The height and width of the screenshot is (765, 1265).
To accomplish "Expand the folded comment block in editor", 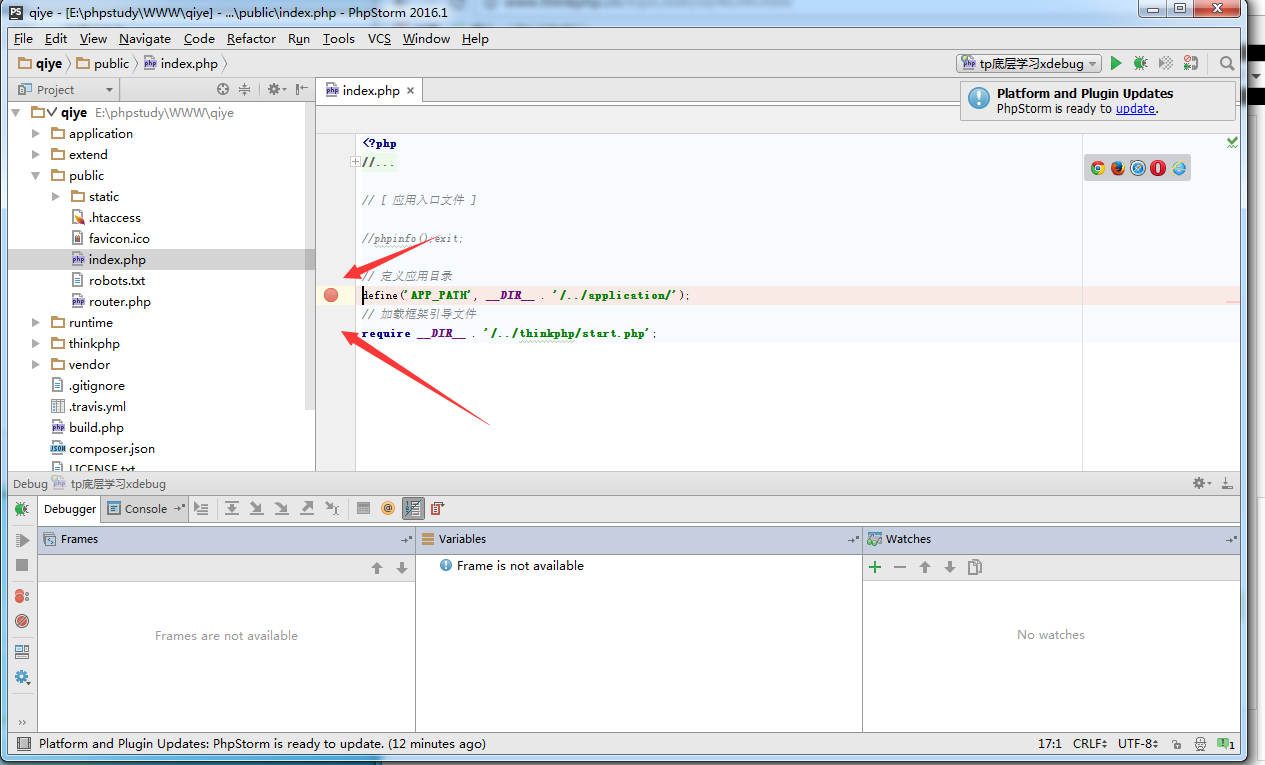I will [355, 162].
